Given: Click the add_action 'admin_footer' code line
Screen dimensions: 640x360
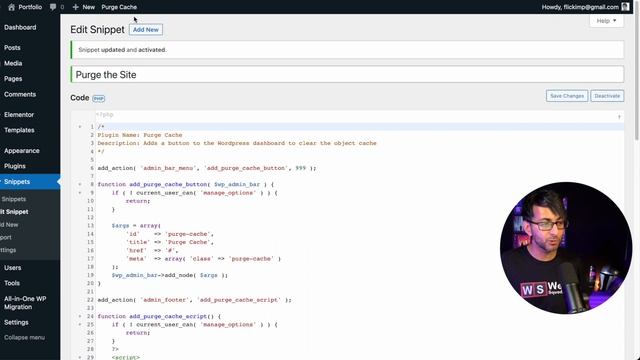Looking at the screenshot, I should pos(194,300).
